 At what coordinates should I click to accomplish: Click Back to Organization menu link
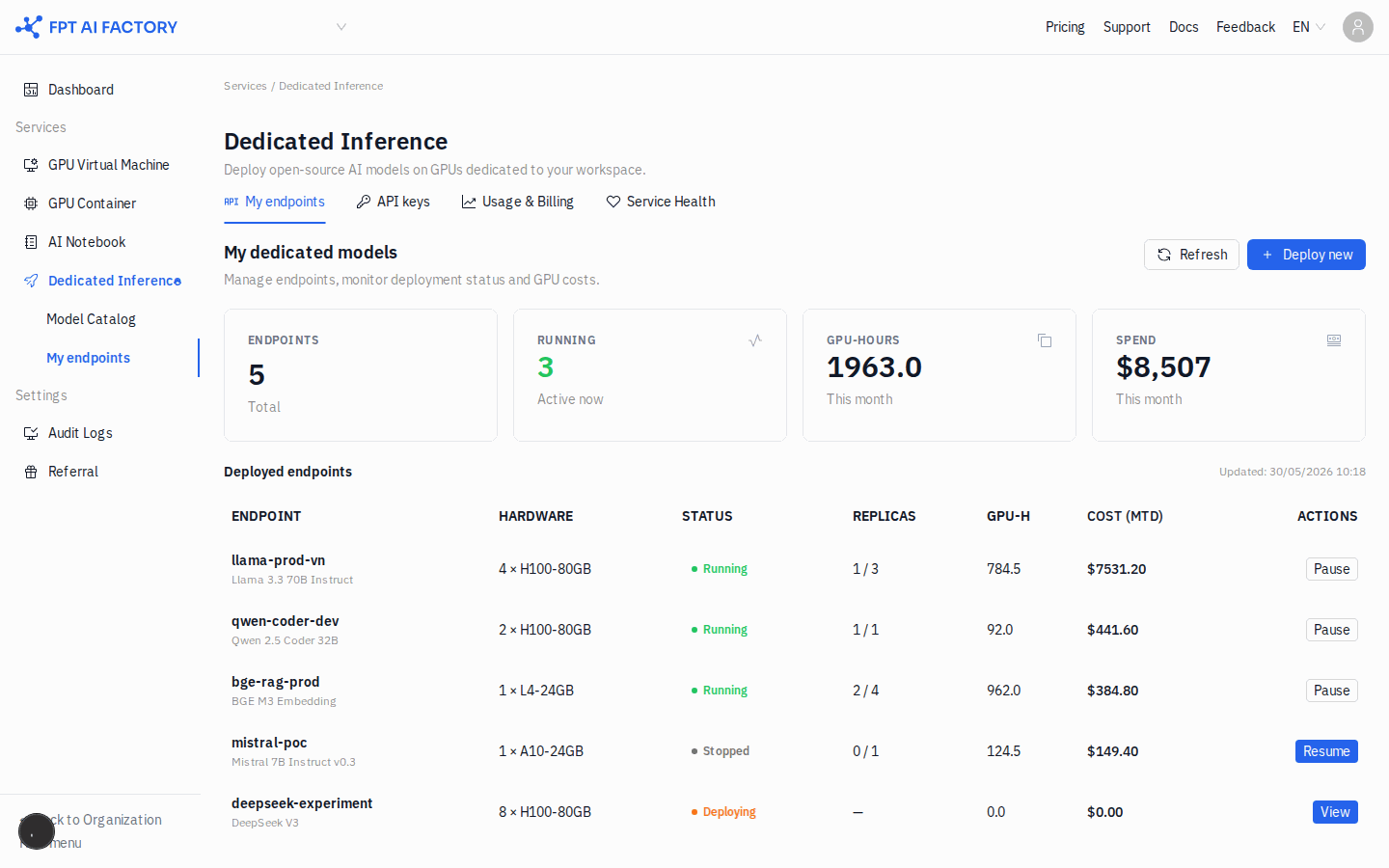[x=91, y=831]
